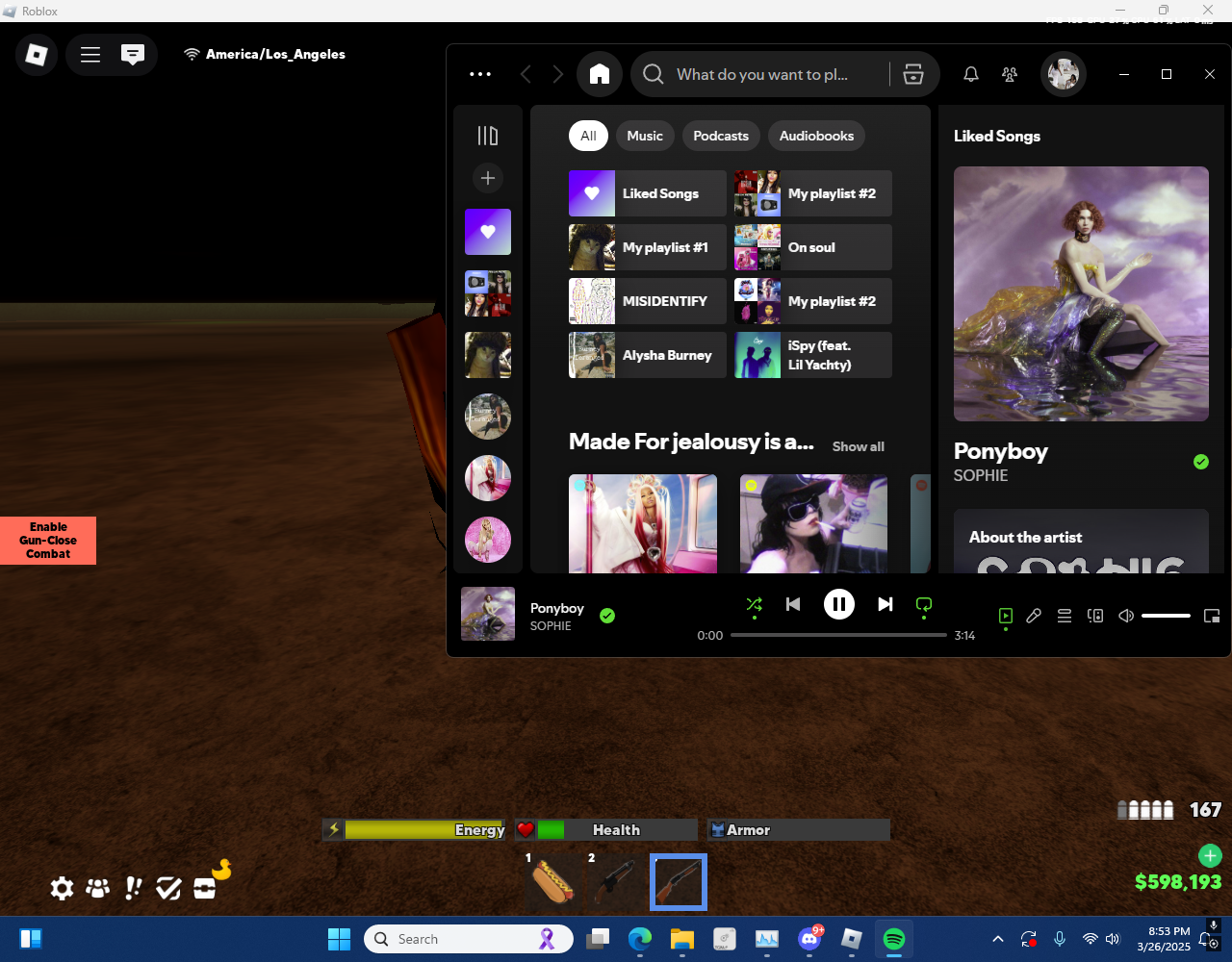Add money with green plus button
Screen dimensions: 1232x962
[1210, 855]
